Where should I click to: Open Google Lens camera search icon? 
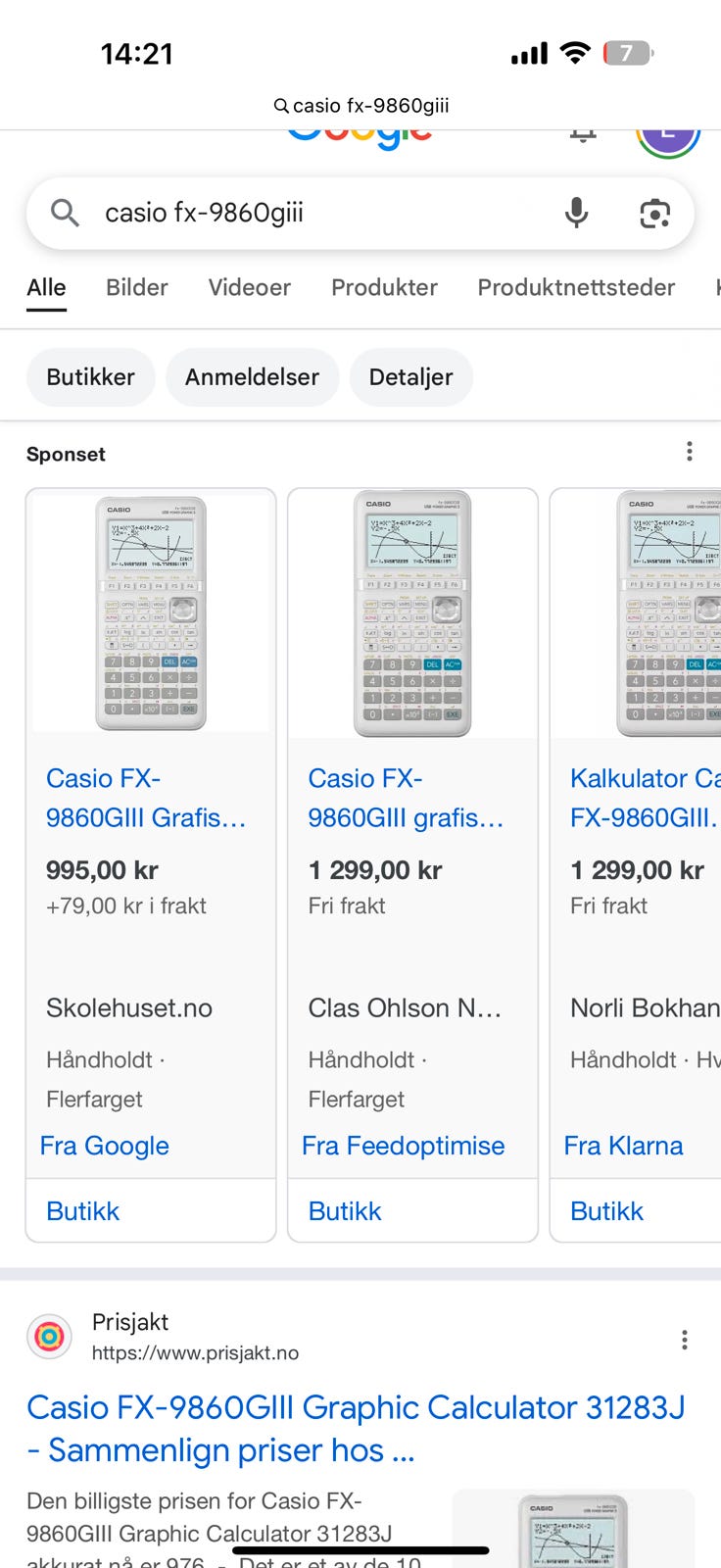click(654, 213)
